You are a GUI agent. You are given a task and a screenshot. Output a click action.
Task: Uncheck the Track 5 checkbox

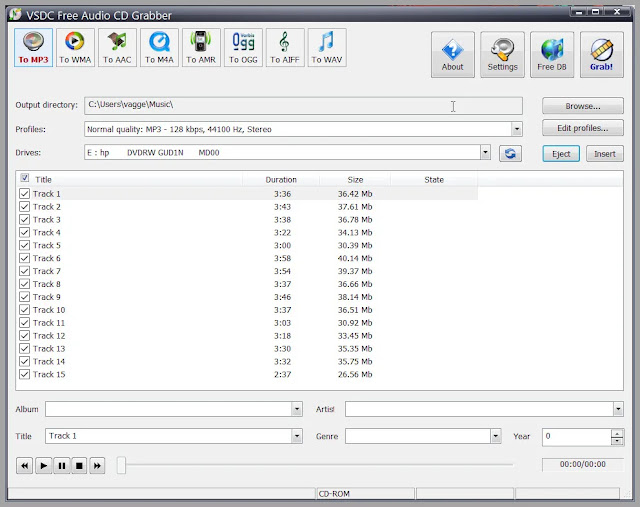coord(24,245)
